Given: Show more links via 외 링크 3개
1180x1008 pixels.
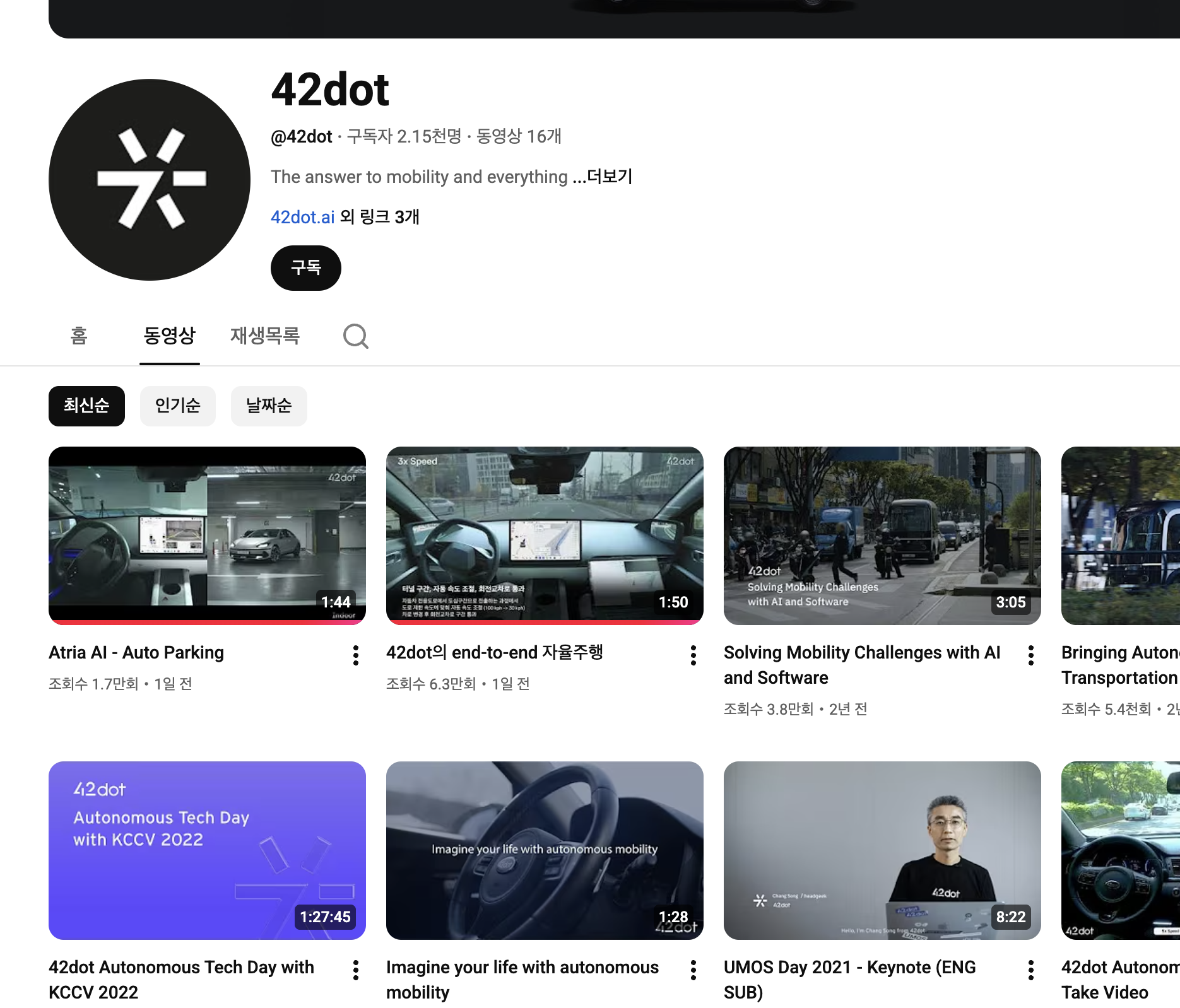Looking at the screenshot, I should [380, 217].
